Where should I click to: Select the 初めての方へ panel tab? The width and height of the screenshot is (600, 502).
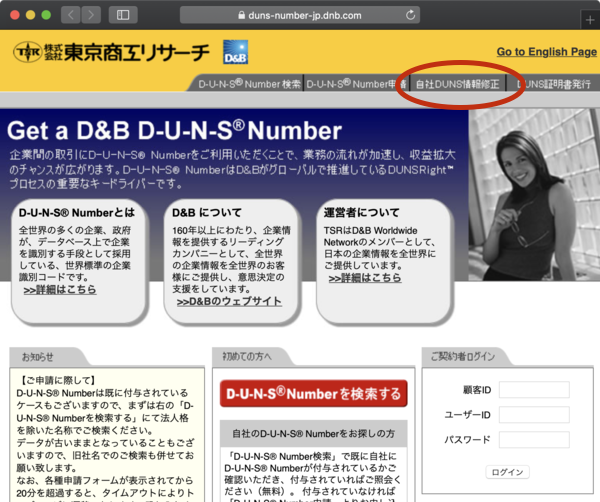tap(251, 357)
